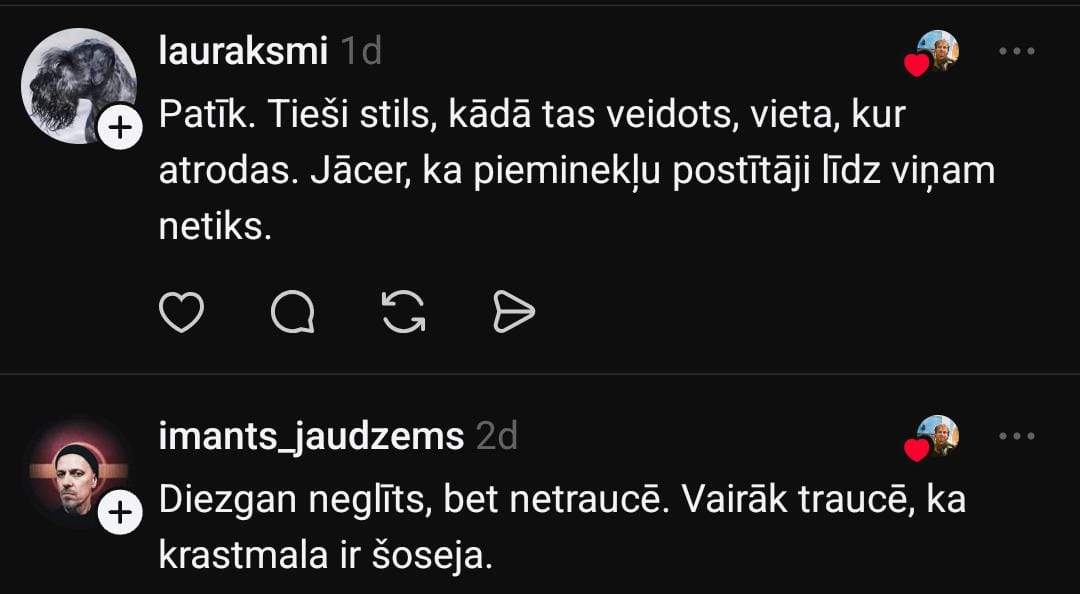
Task: Share lauraksmi's comment via the paper plane icon
Action: pos(514,313)
